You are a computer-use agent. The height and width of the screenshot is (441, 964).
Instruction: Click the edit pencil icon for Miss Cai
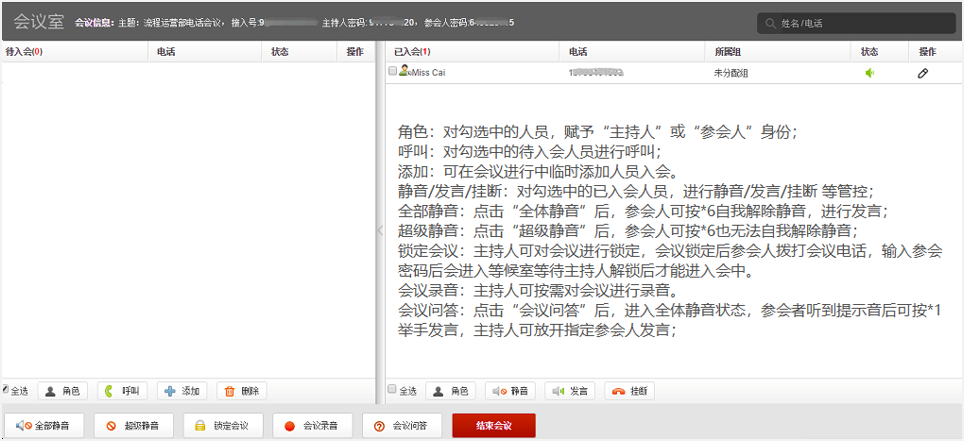[x=923, y=73]
